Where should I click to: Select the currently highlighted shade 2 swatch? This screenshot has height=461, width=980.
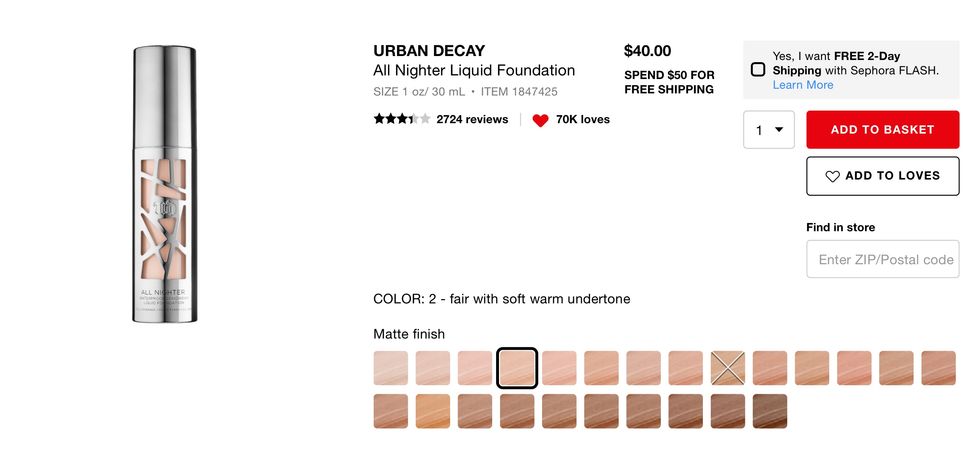[517, 368]
